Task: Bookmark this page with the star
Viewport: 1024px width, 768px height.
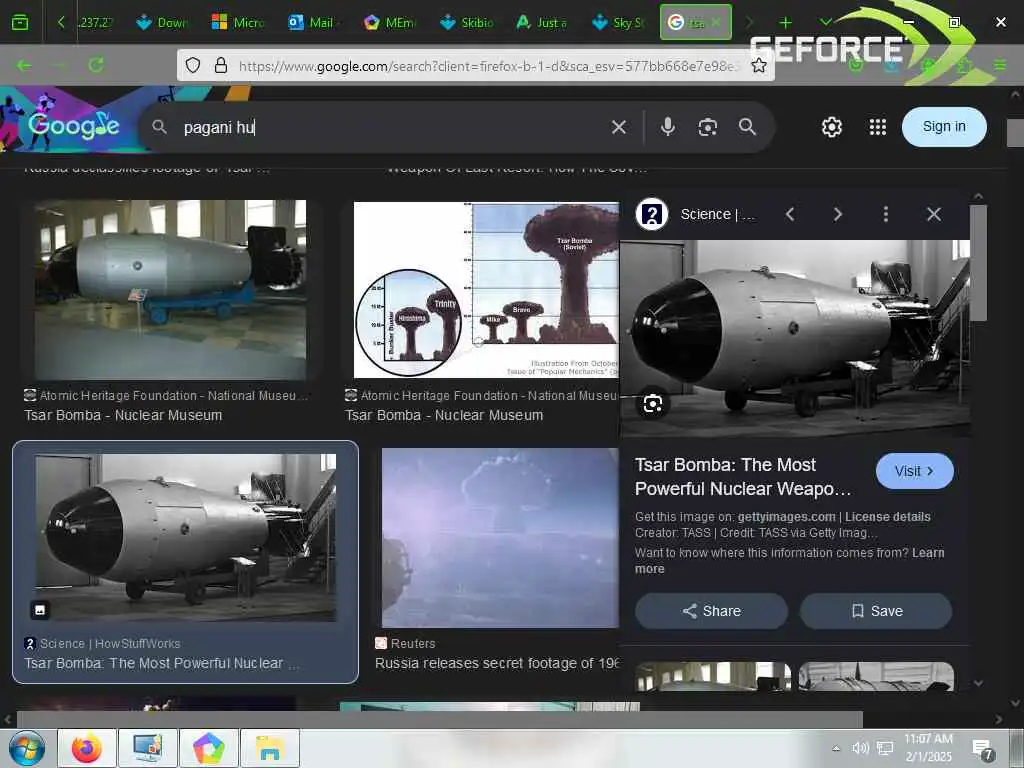Action: (x=758, y=65)
